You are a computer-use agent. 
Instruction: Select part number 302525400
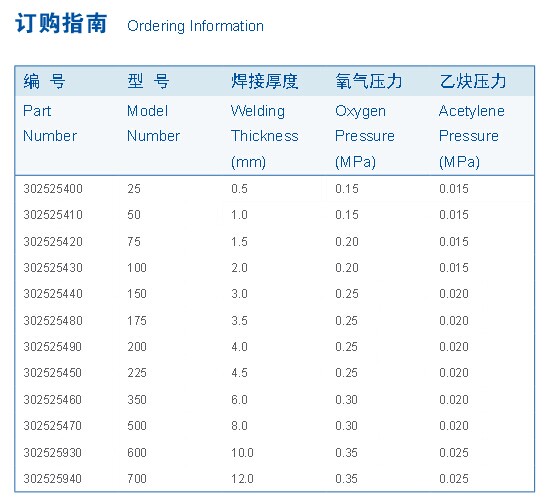tap(53, 189)
